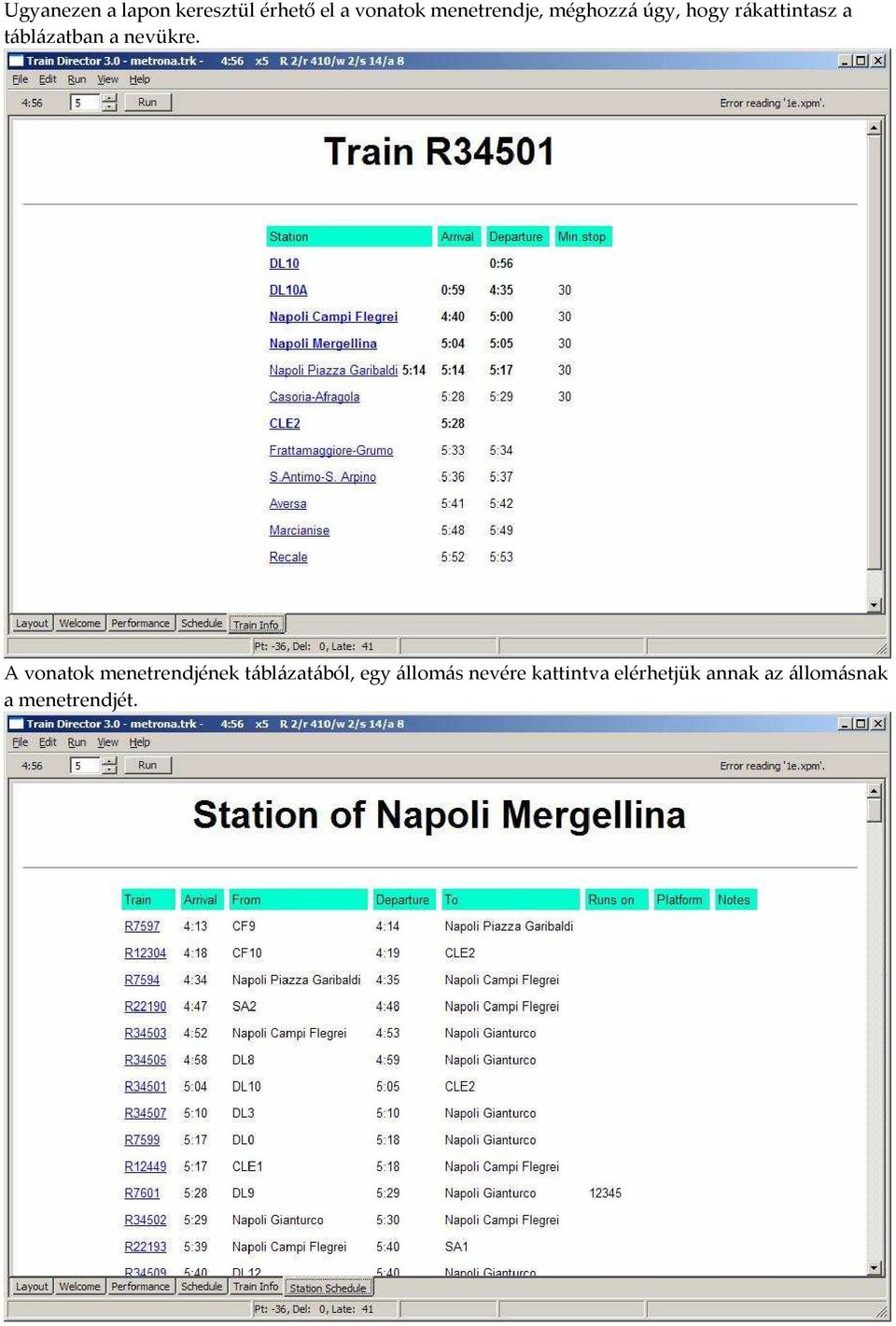
Task: Decrease the speed multiplier spinner in the Train R34501 window
Action: (x=110, y=107)
